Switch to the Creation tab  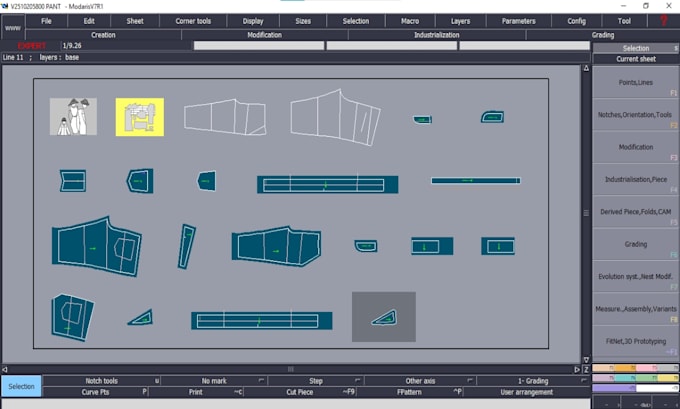coord(103,35)
